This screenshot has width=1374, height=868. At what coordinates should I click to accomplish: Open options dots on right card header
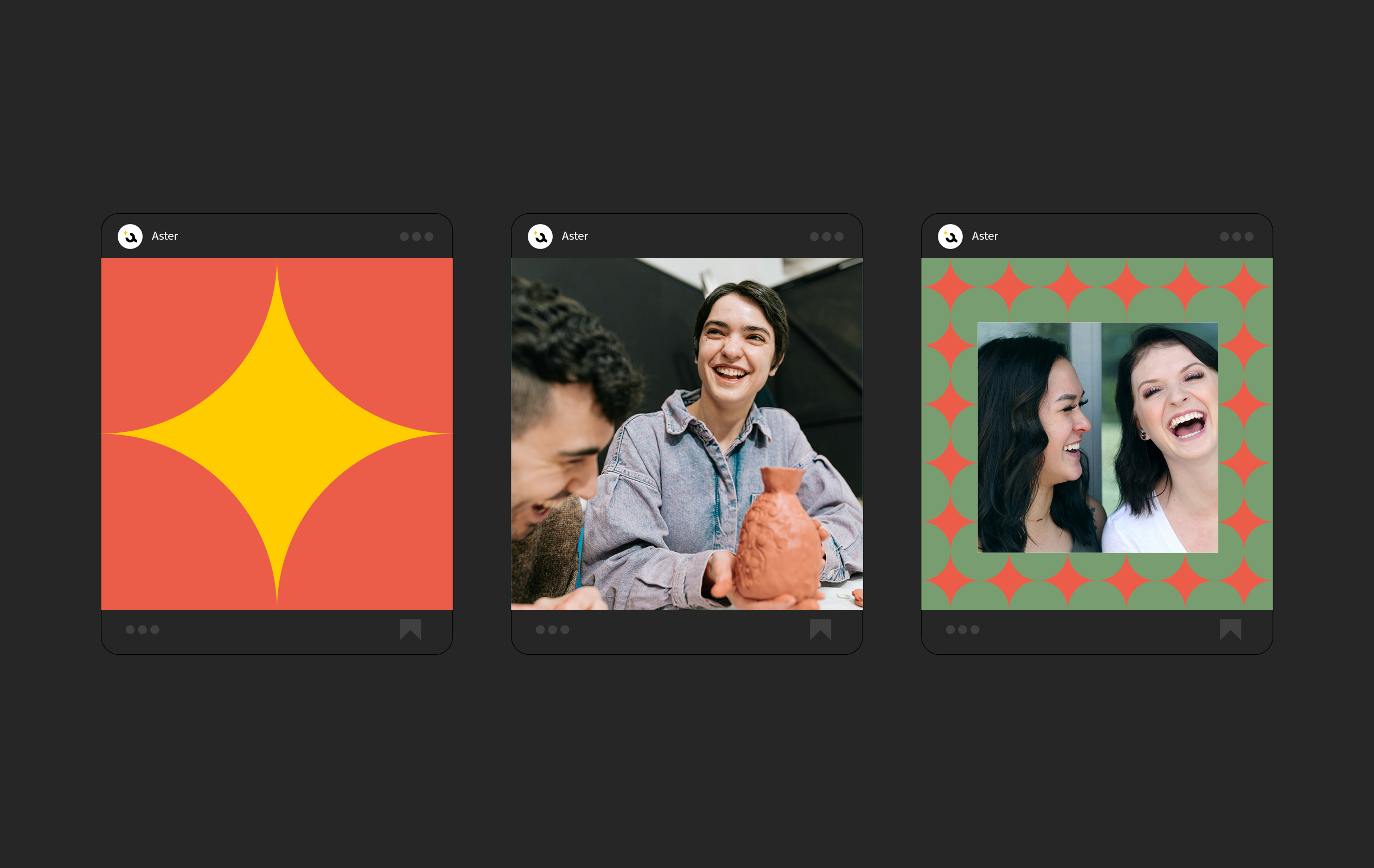click(1236, 237)
